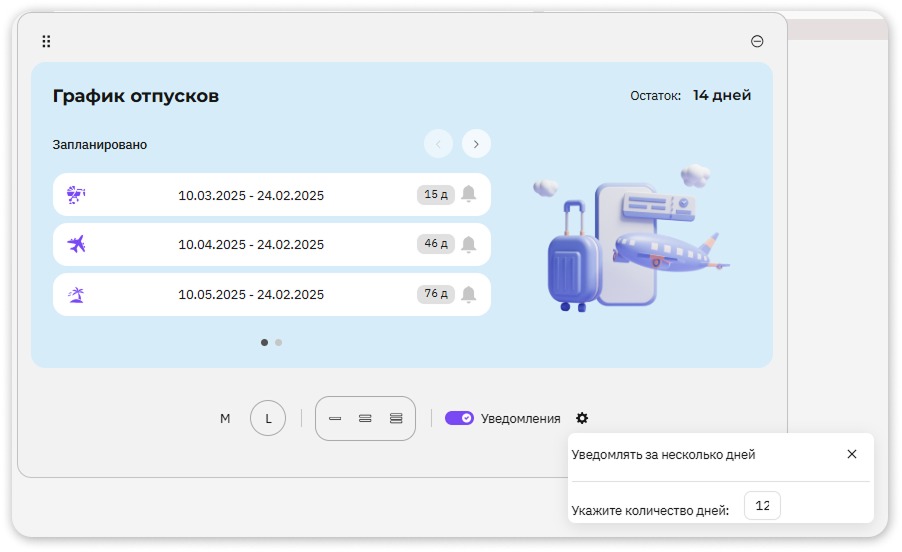
Task: Click the 15 д days badge
Action: coord(436,194)
